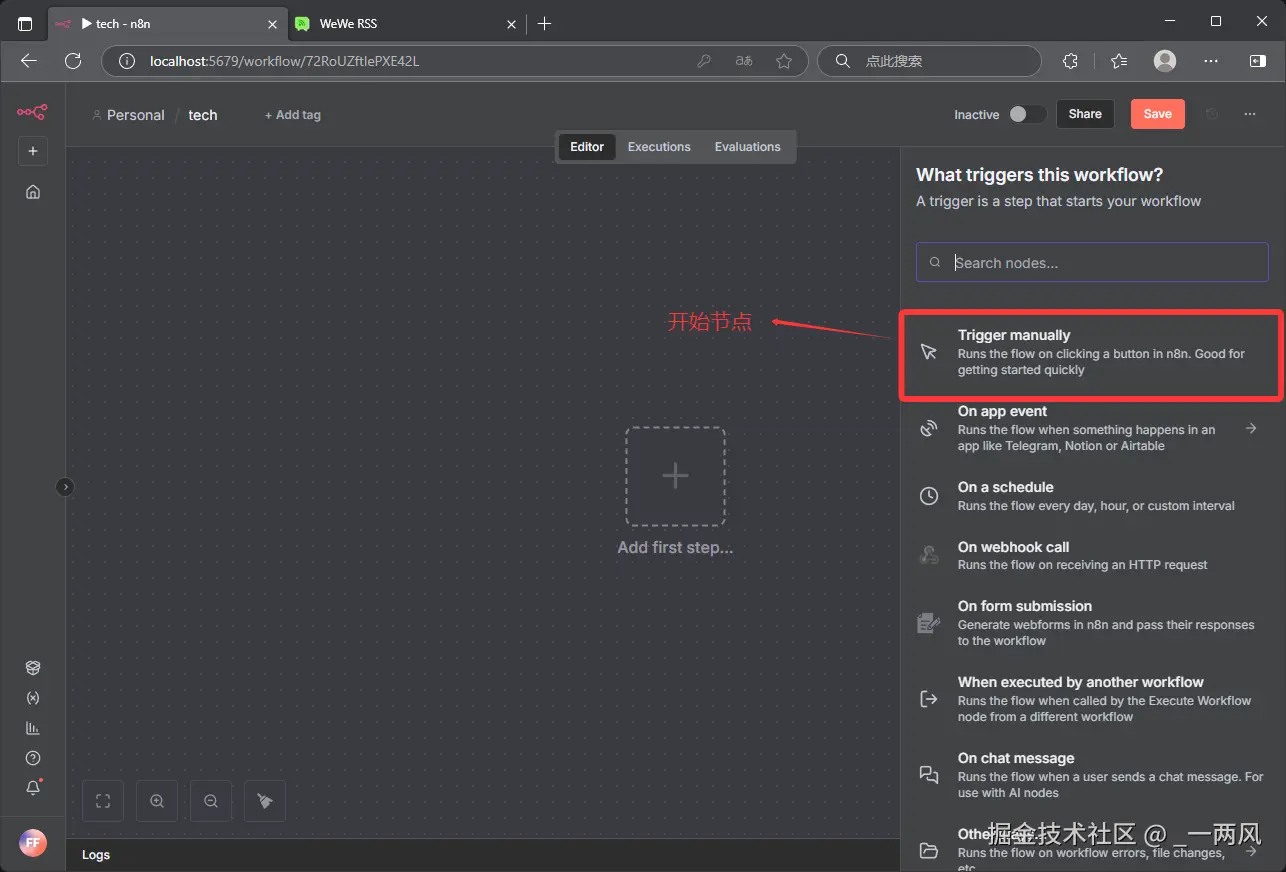Viewport: 1286px width, 872px height.
Task: Open the browser profile avatar
Action: tap(1165, 61)
